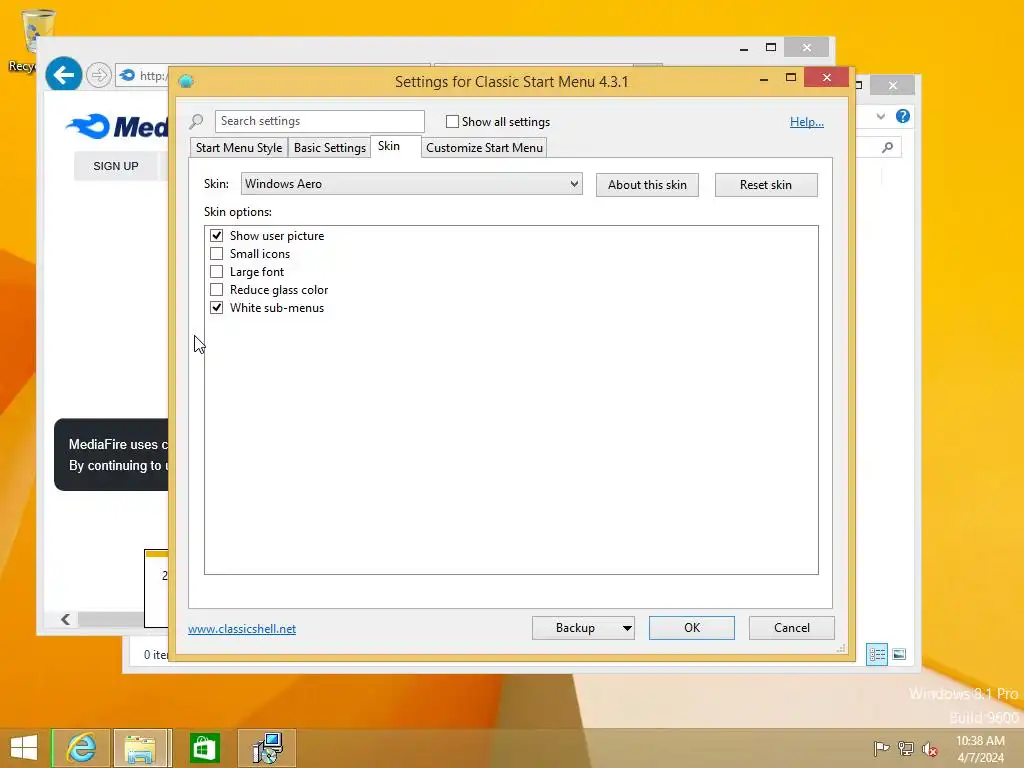Switch to Basic Settings tab
Viewport: 1024px width, 768px height.
coord(330,148)
